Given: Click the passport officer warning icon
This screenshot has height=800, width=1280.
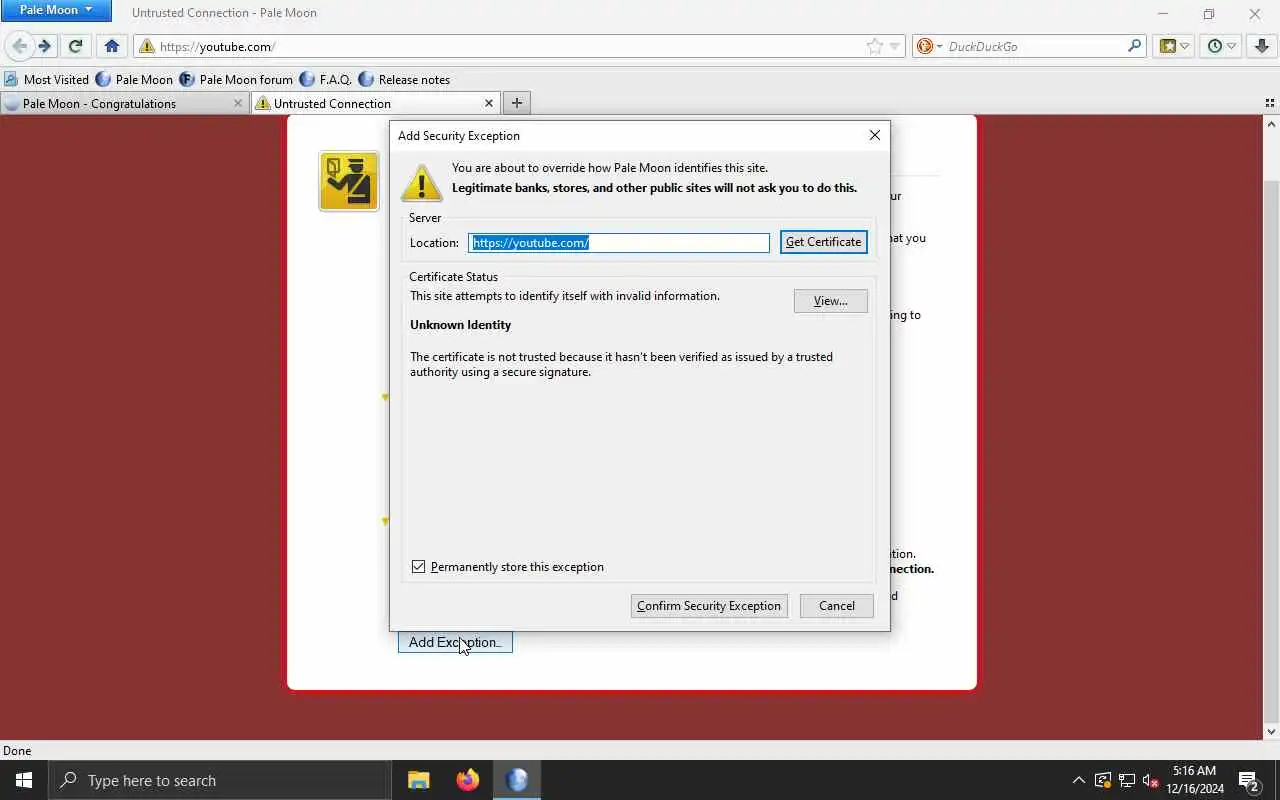Looking at the screenshot, I should click(349, 181).
